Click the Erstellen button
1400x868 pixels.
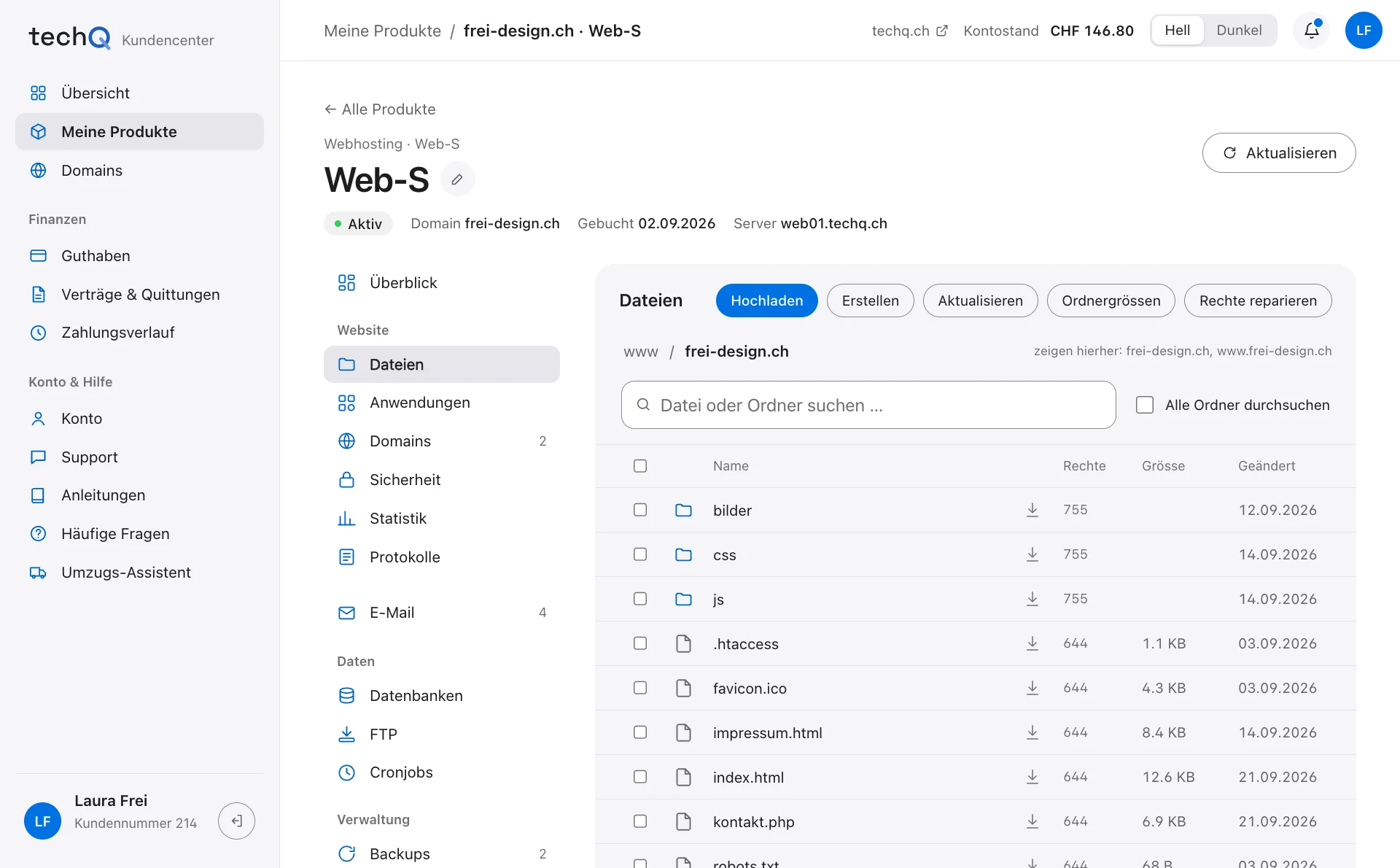[870, 301]
